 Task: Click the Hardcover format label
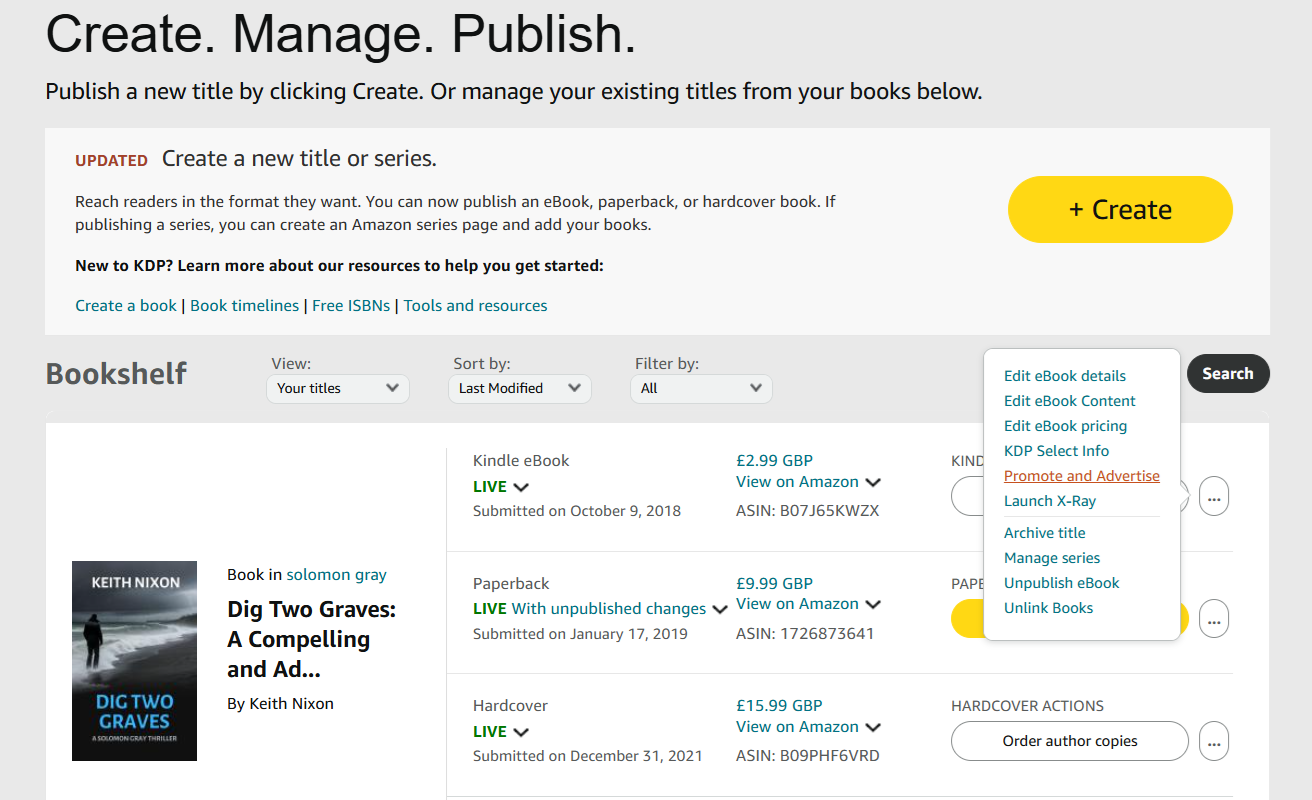(x=511, y=706)
